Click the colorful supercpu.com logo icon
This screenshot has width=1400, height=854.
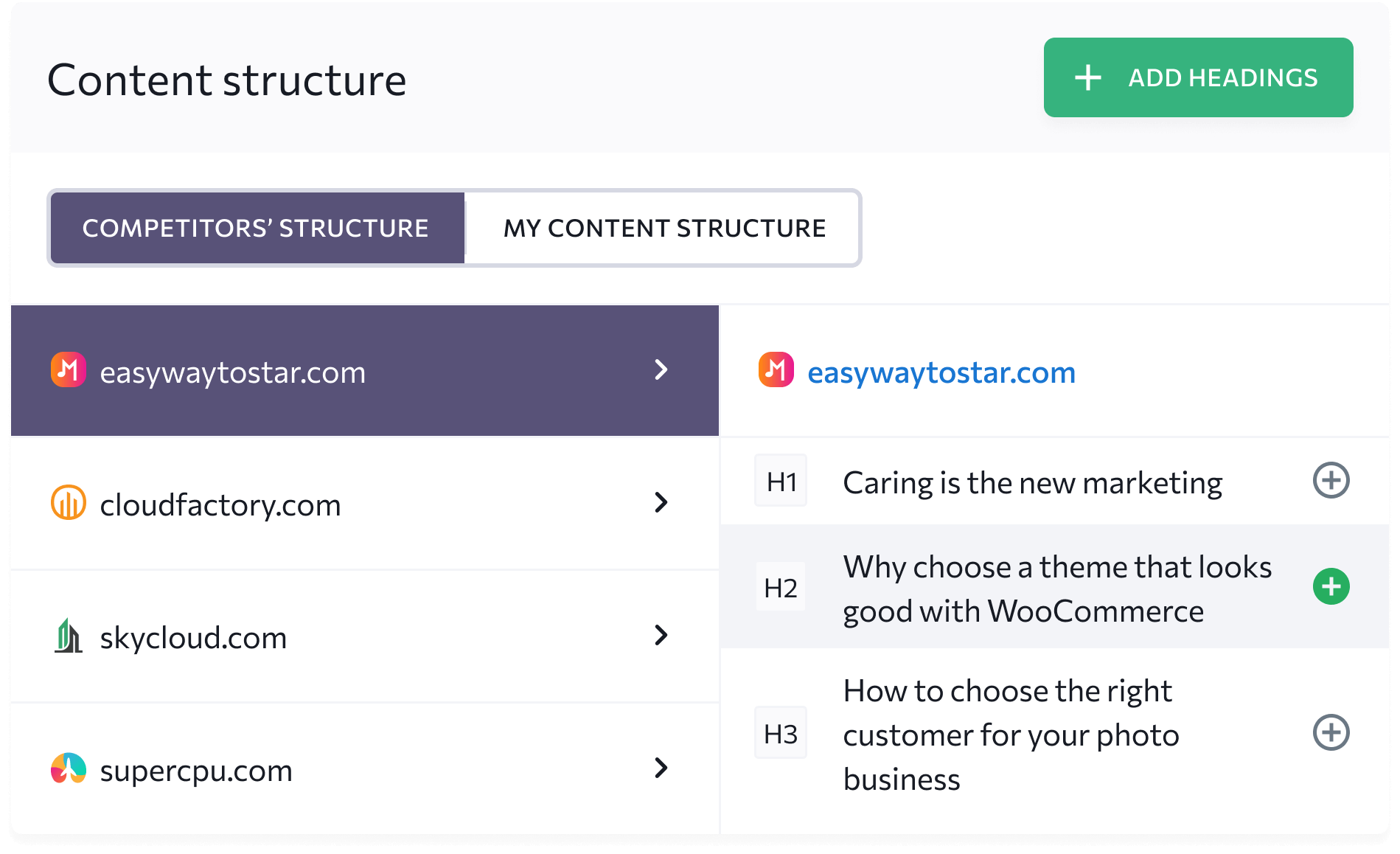[69, 768]
